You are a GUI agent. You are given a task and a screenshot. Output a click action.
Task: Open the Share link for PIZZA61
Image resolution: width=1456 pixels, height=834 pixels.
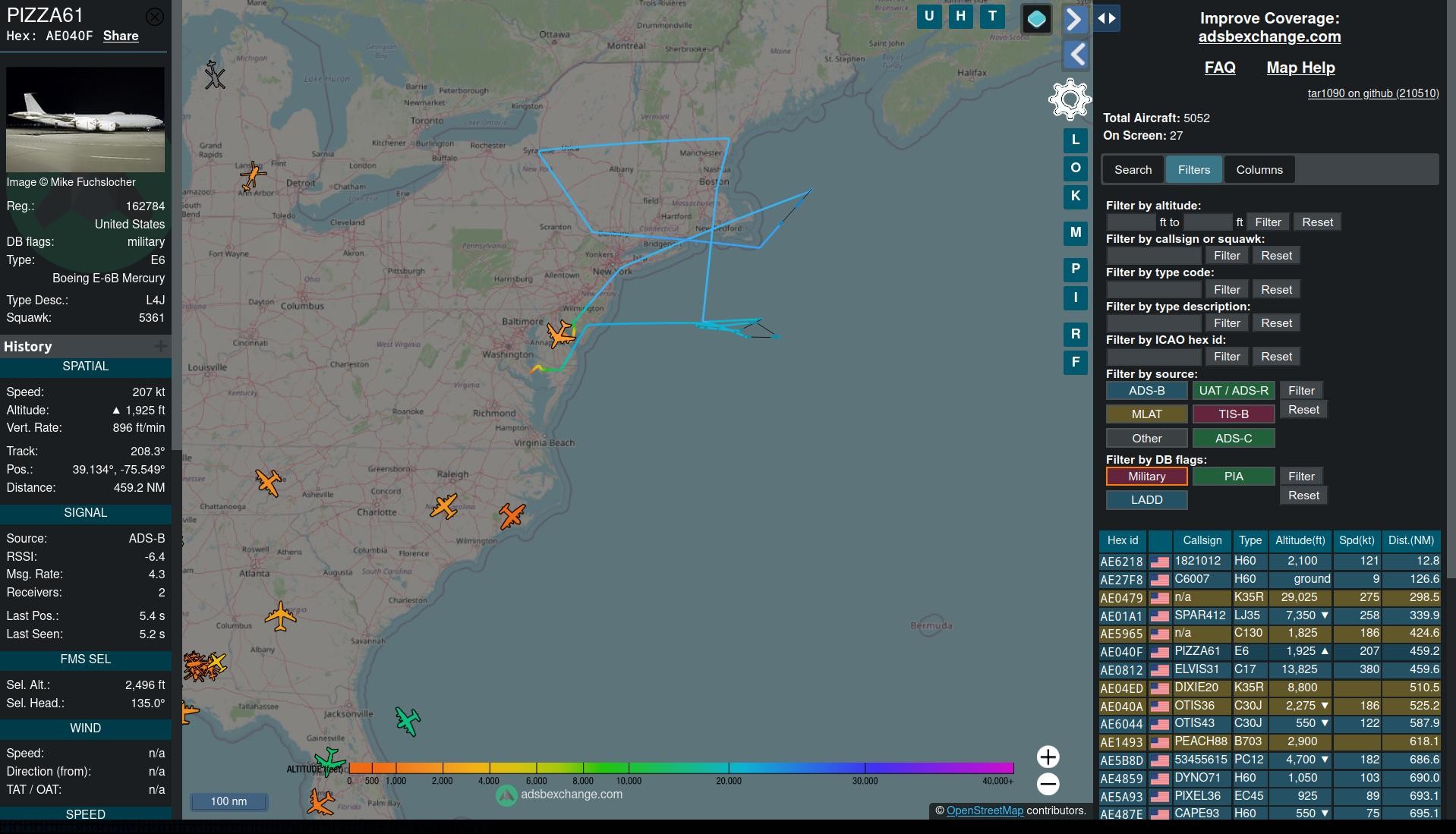coord(121,36)
